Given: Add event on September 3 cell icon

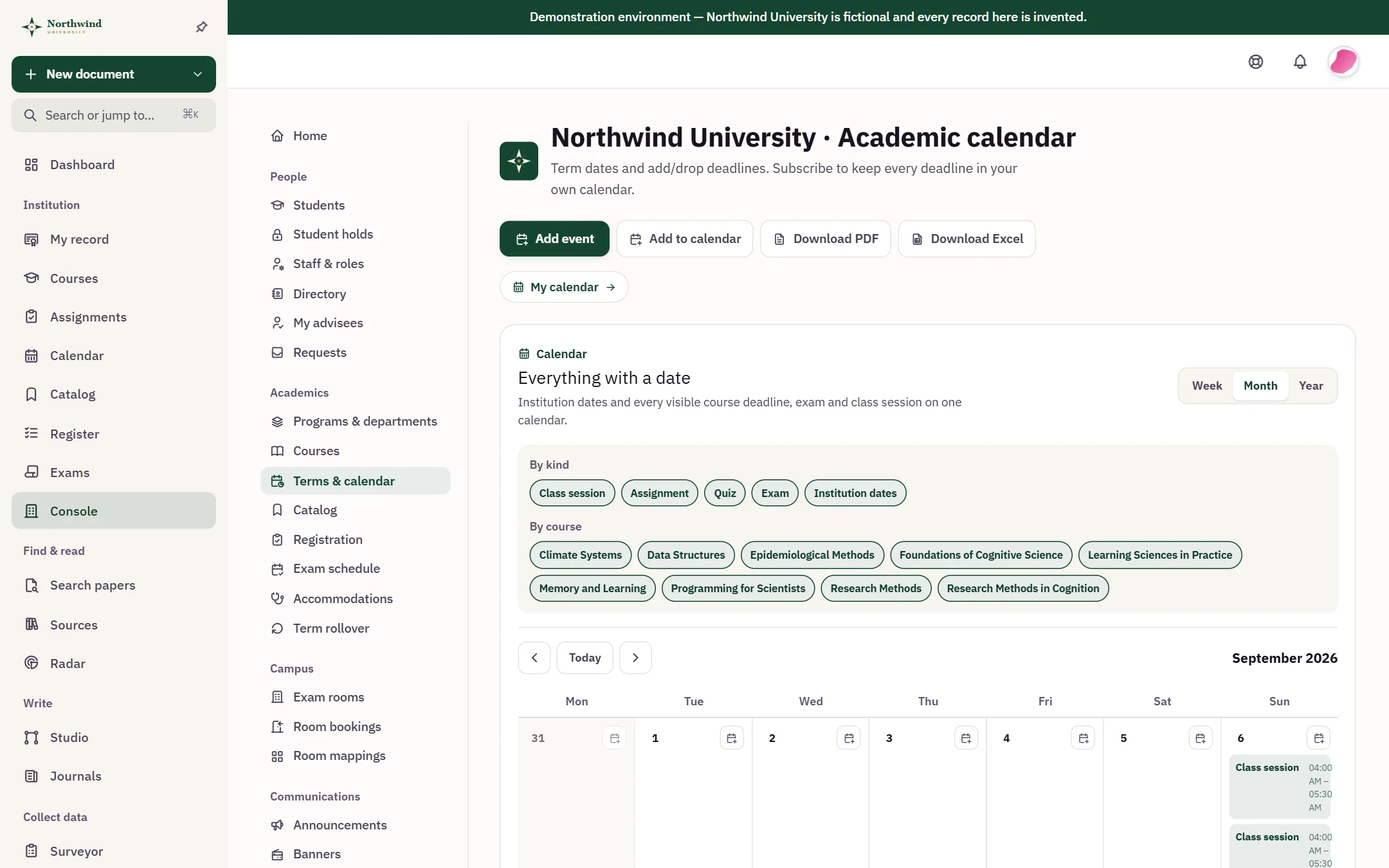Looking at the screenshot, I should click(x=966, y=738).
